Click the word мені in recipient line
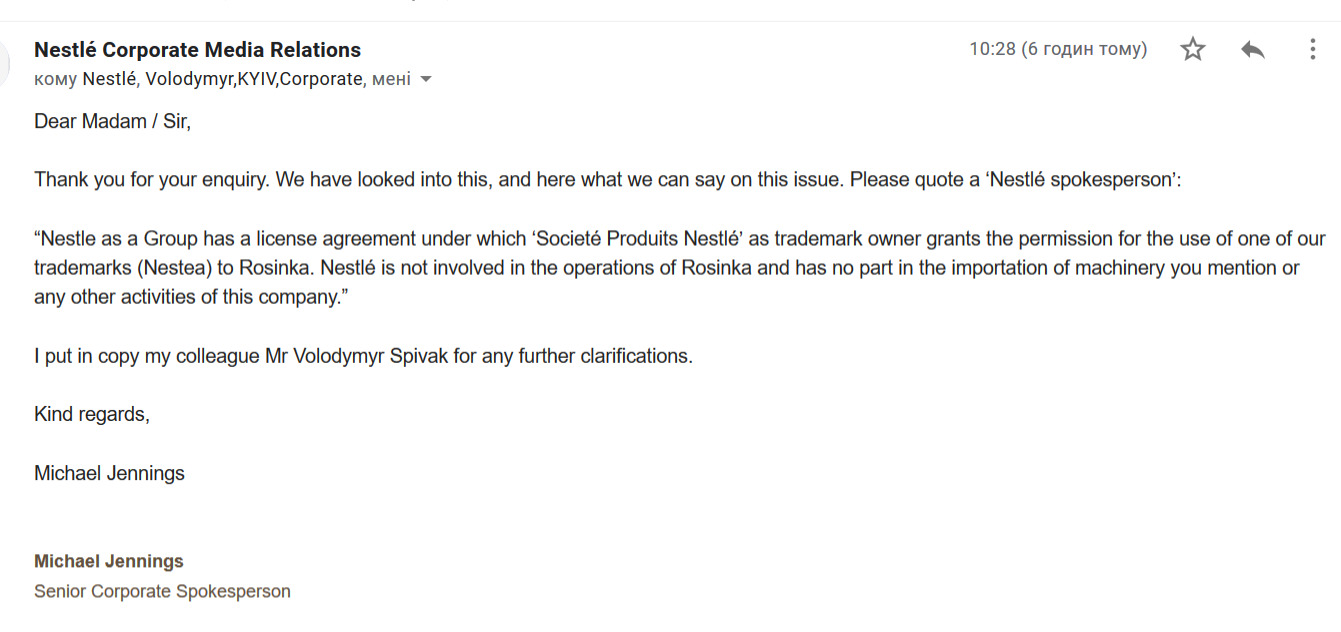 click(391, 79)
